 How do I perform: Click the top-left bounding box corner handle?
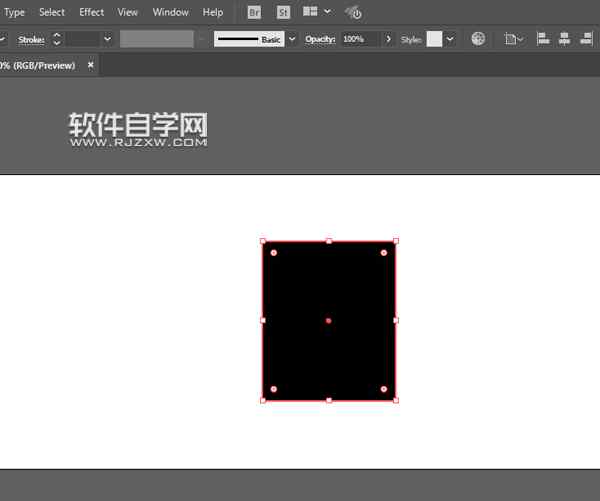[x=263, y=241]
